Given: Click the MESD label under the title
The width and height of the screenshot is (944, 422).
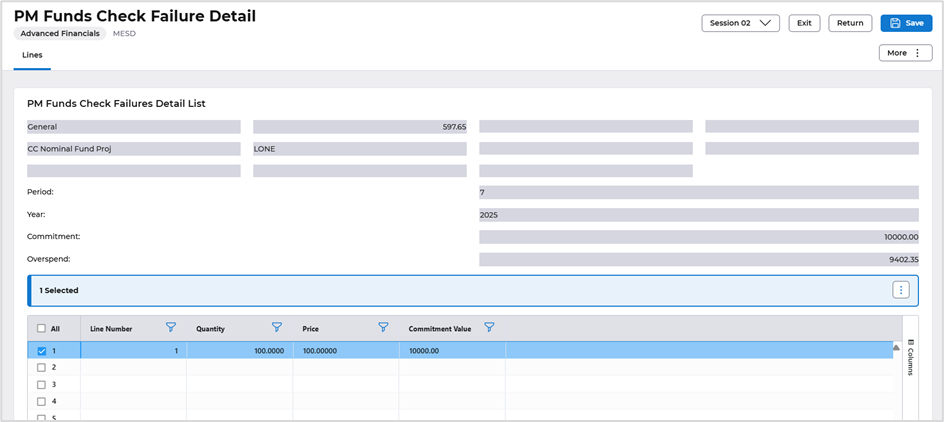Looking at the screenshot, I should 124,34.
